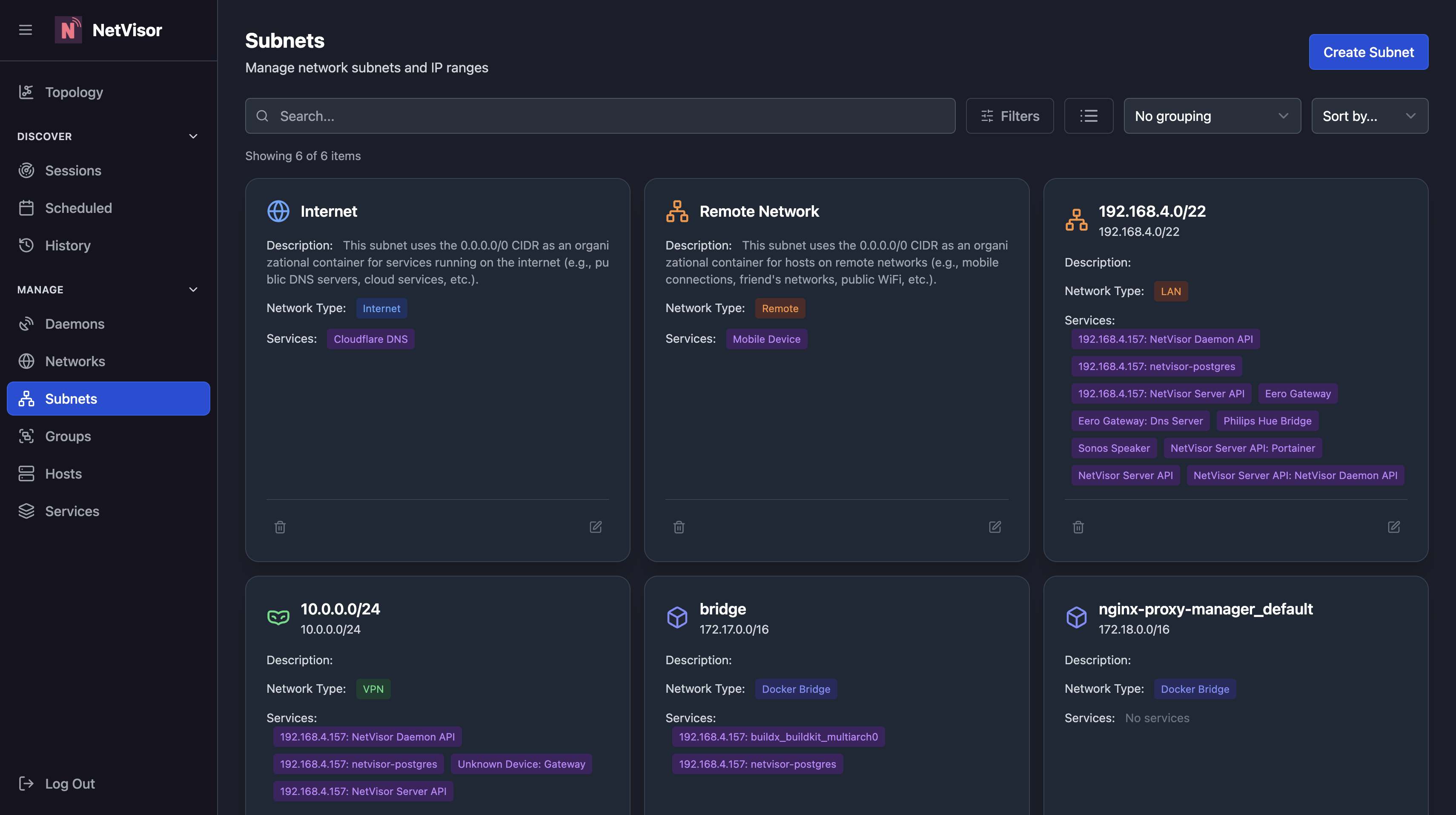Collapse the Manage section chevron
Image resolution: width=1456 pixels, height=815 pixels.
[x=193, y=290]
